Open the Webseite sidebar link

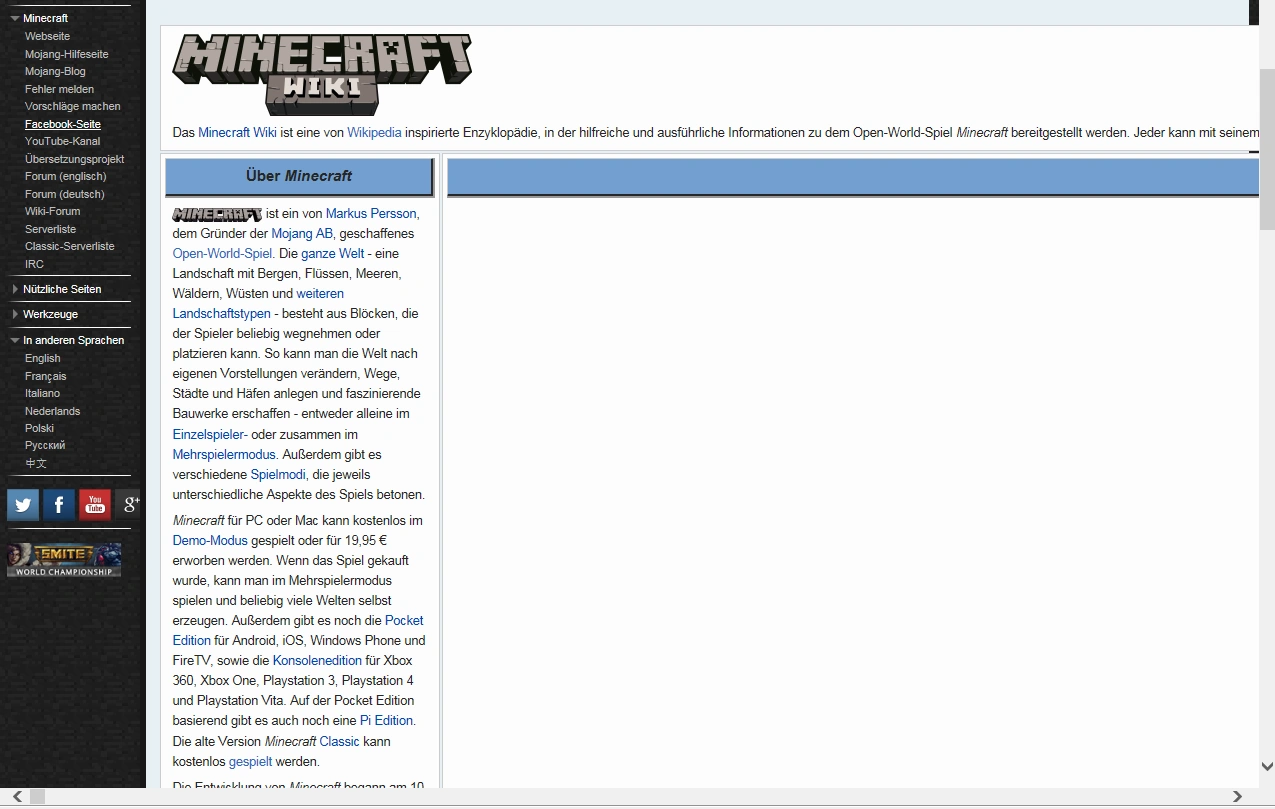tap(47, 36)
